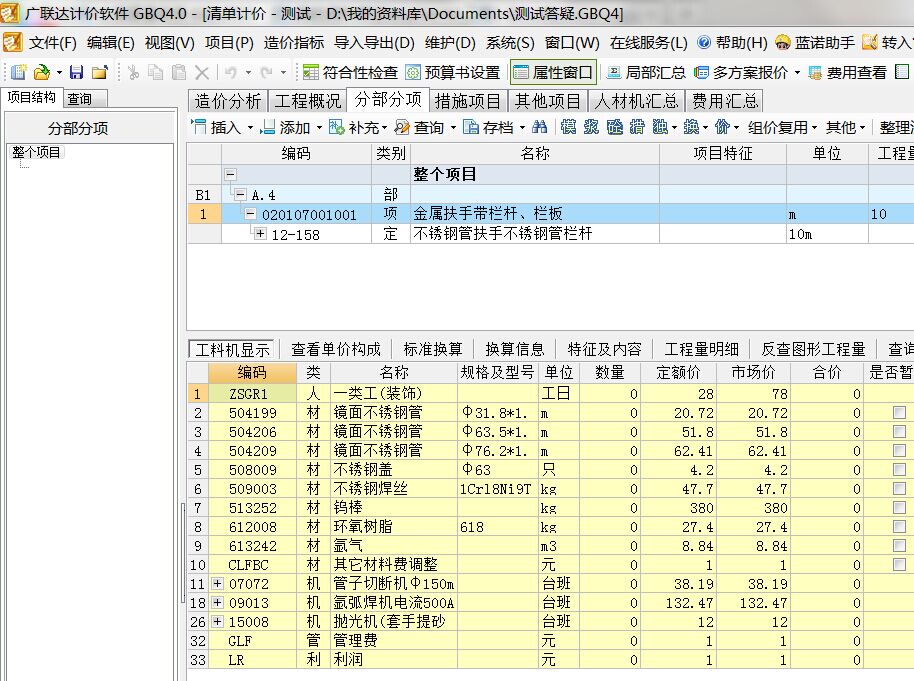914x681 pixels.
Task: Click the 模 template icon
Action: (x=568, y=127)
